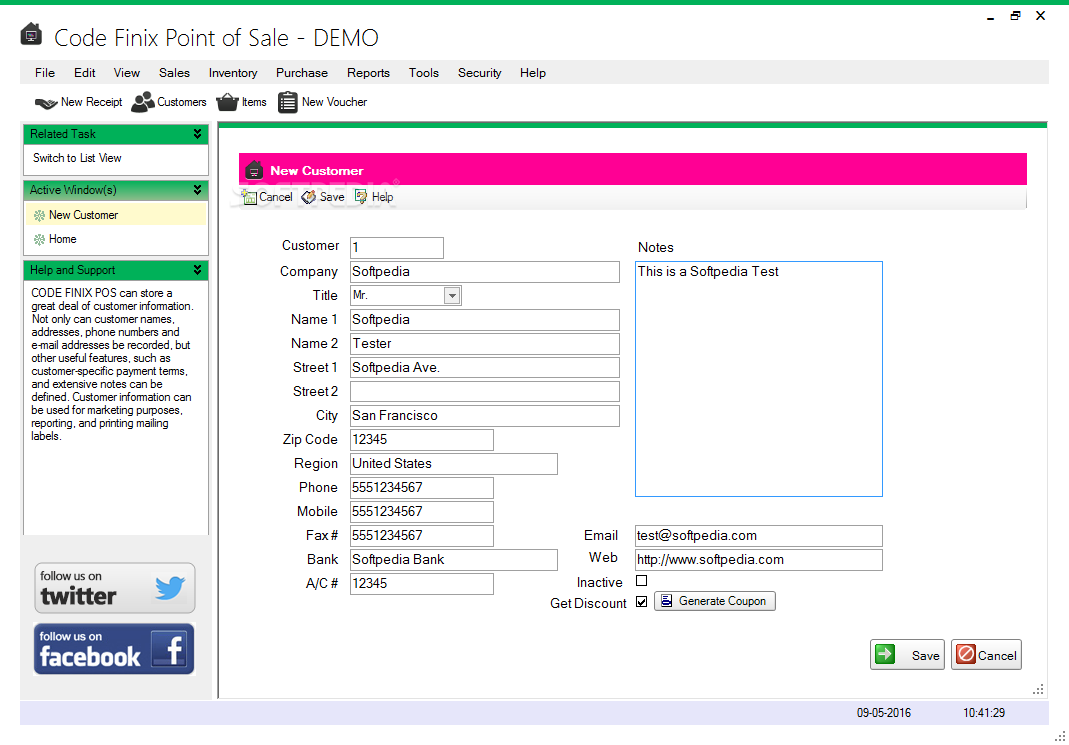
Task: Click the time 10:41:29 in status bar
Action: click(x=984, y=713)
